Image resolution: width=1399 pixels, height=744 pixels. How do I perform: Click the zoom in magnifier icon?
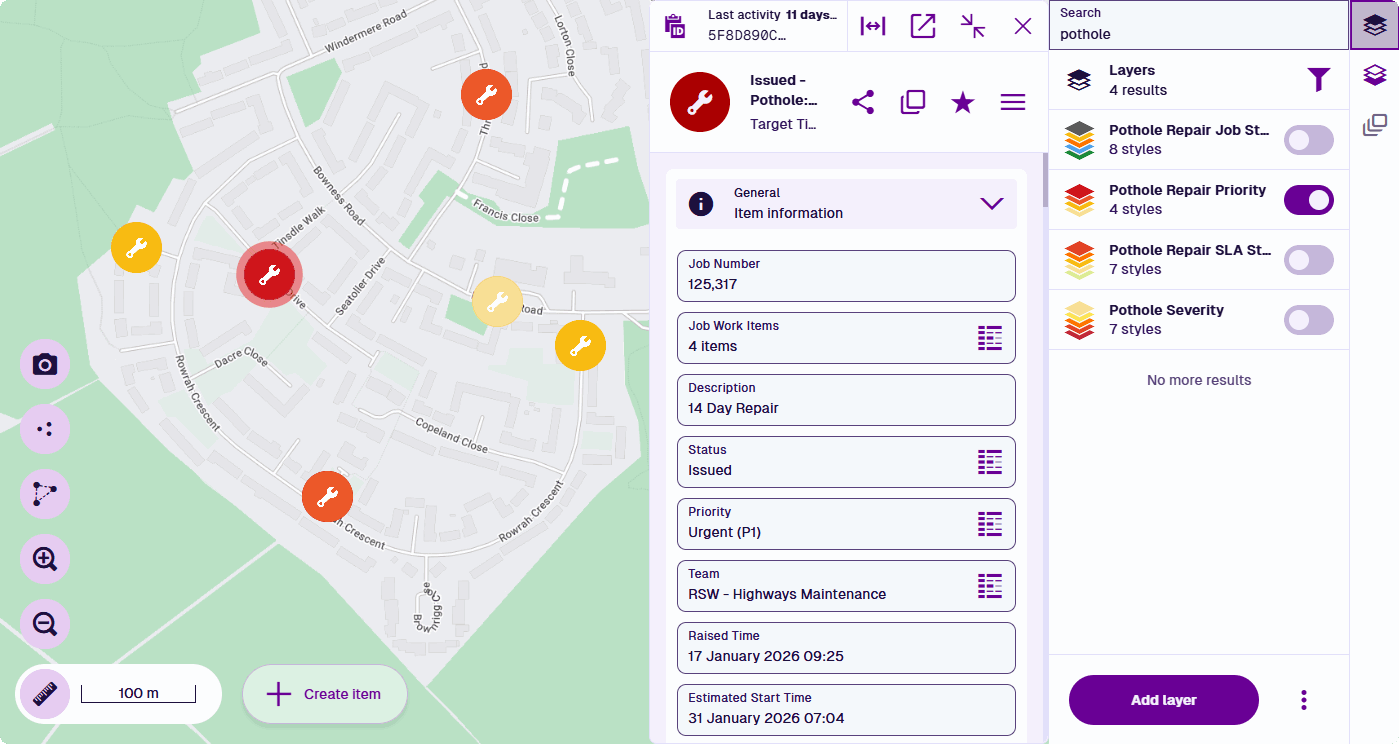(44, 559)
